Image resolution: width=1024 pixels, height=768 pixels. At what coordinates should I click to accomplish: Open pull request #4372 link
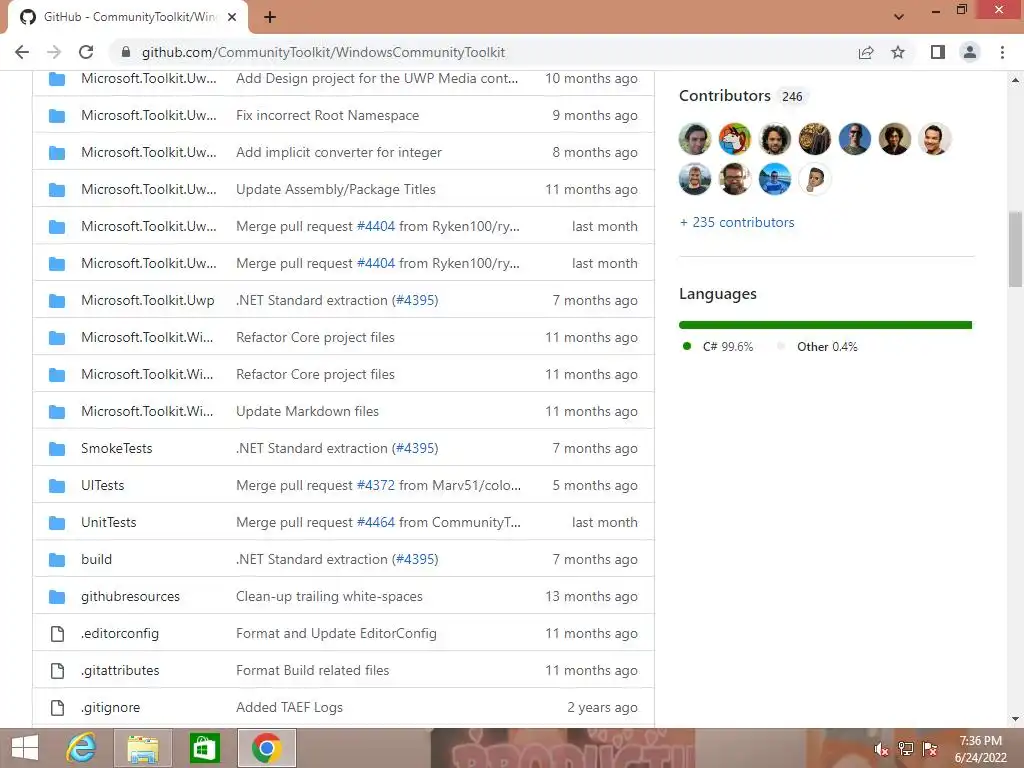[x=376, y=485]
